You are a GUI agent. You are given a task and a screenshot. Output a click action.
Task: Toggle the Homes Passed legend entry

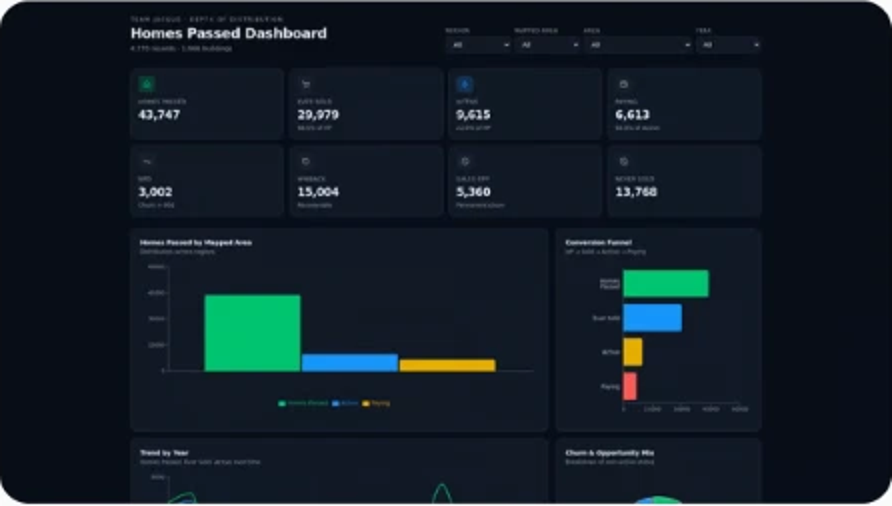coord(303,403)
